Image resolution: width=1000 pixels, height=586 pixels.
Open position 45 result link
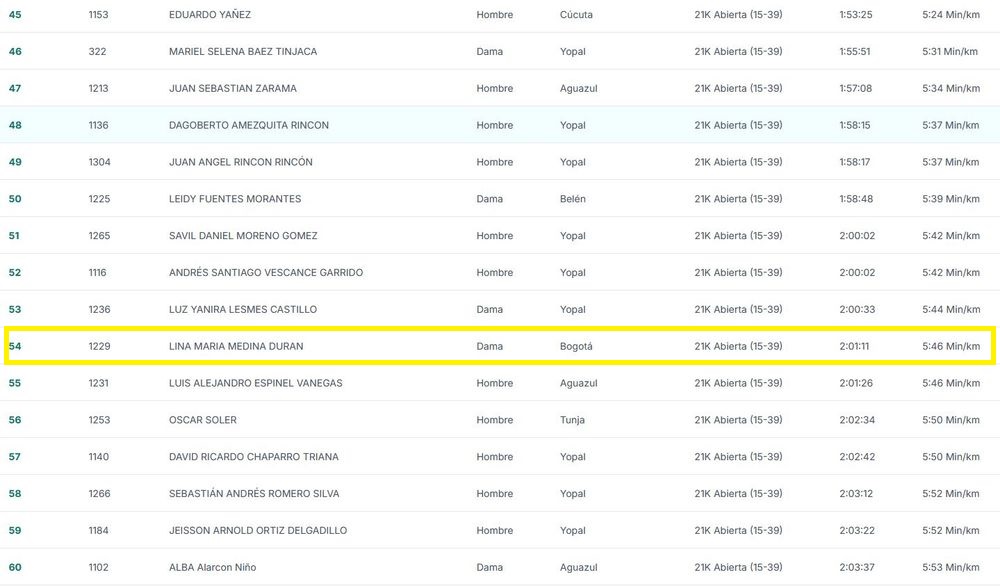click(x=15, y=15)
